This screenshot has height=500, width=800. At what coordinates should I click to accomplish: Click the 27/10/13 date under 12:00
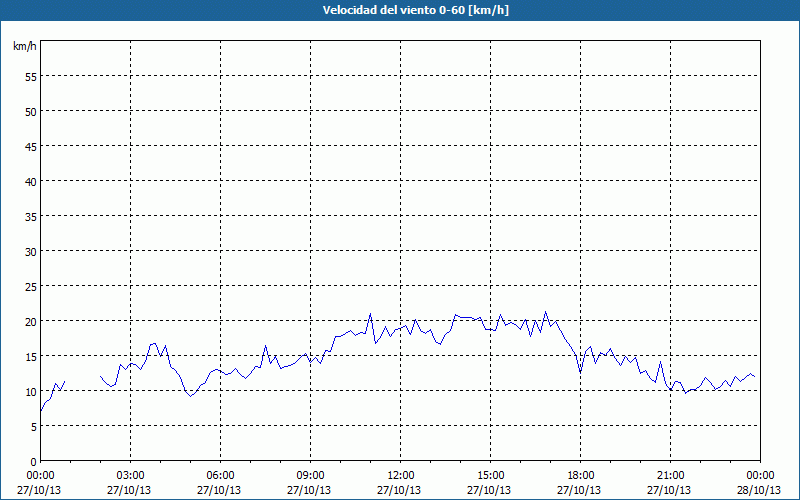[399, 490]
